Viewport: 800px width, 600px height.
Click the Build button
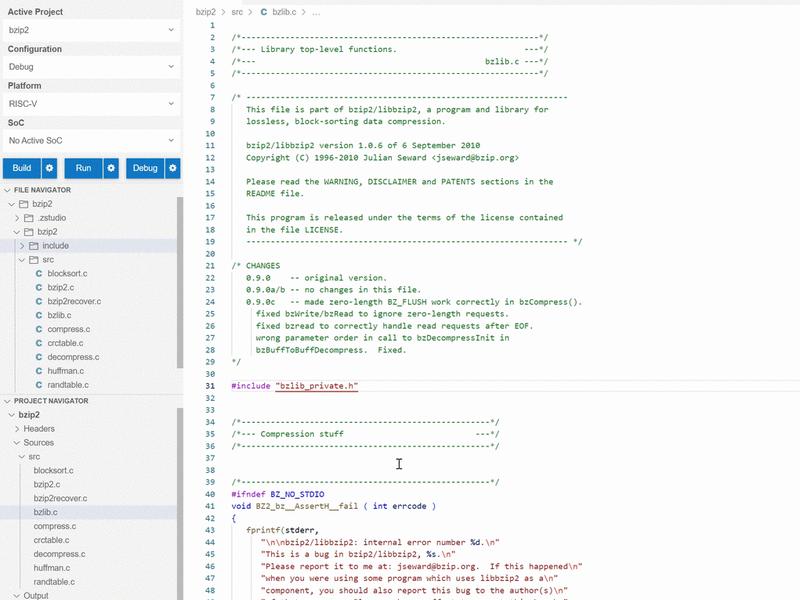[22, 168]
